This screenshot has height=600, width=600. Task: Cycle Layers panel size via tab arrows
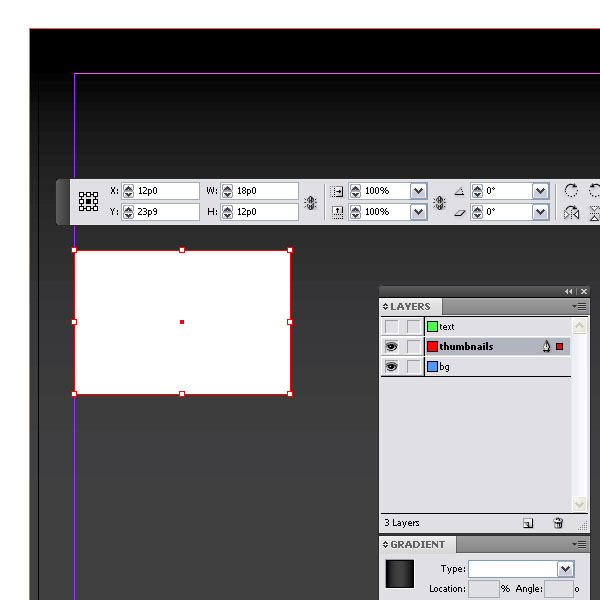pos(385,307)
